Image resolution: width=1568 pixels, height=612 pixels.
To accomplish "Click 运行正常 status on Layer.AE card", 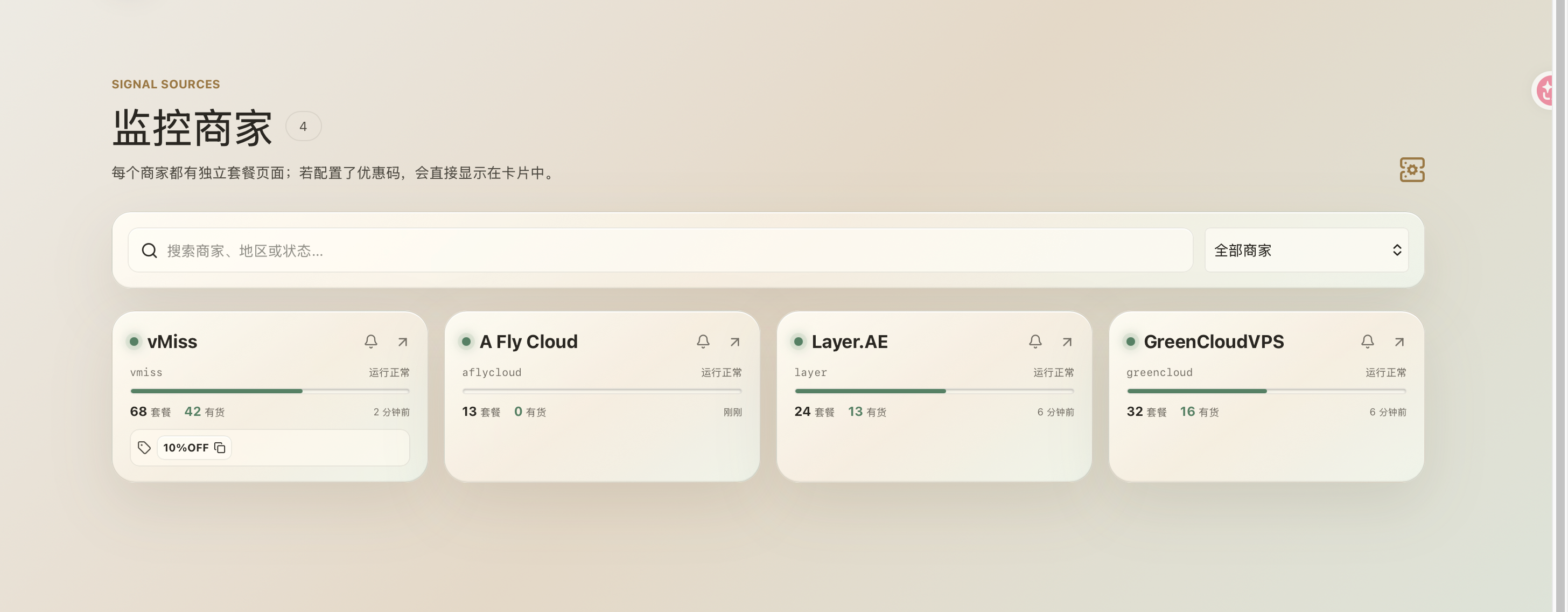I will 1054,372.
